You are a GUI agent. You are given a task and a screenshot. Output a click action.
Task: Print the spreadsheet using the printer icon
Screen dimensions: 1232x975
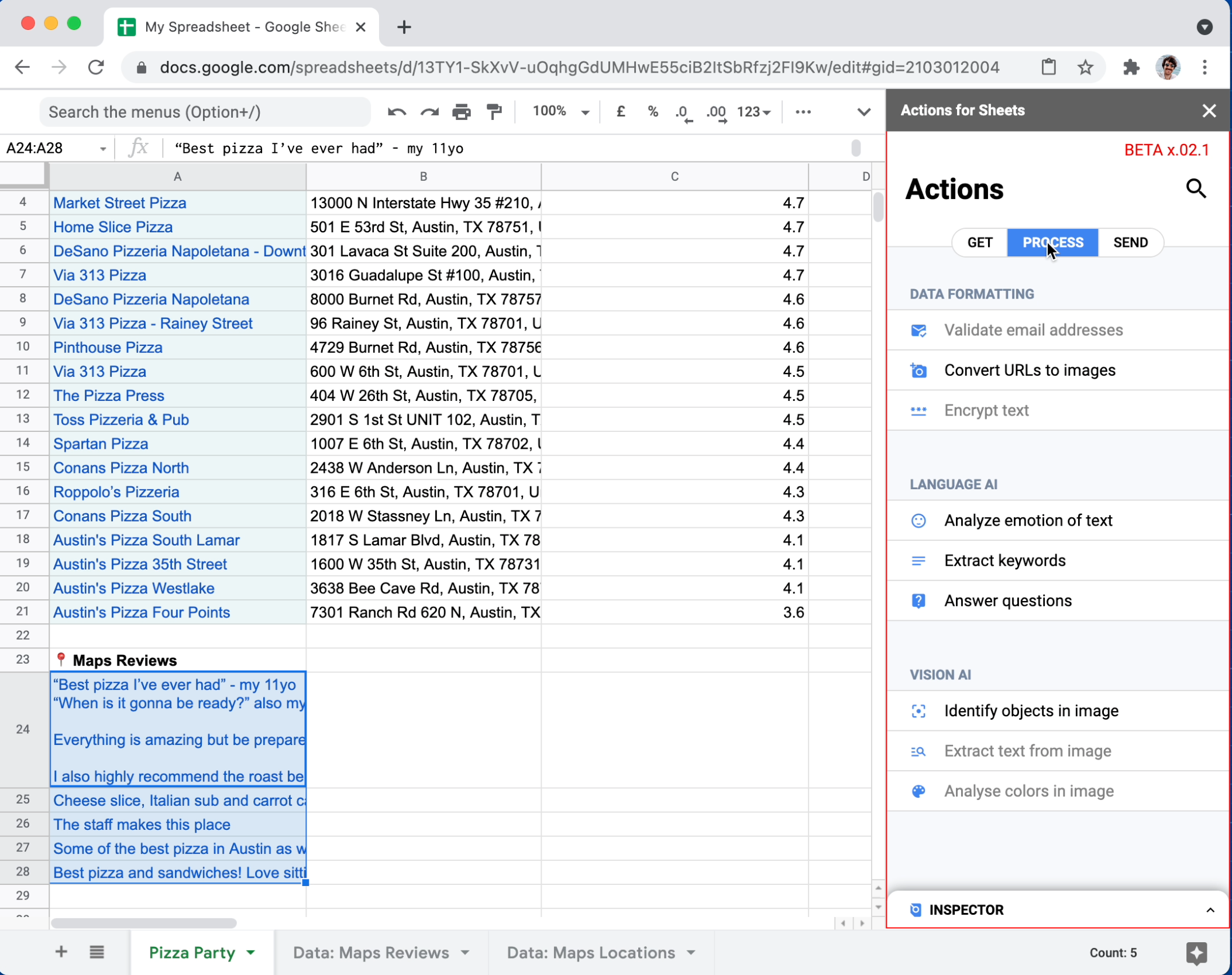coord(462,112)
